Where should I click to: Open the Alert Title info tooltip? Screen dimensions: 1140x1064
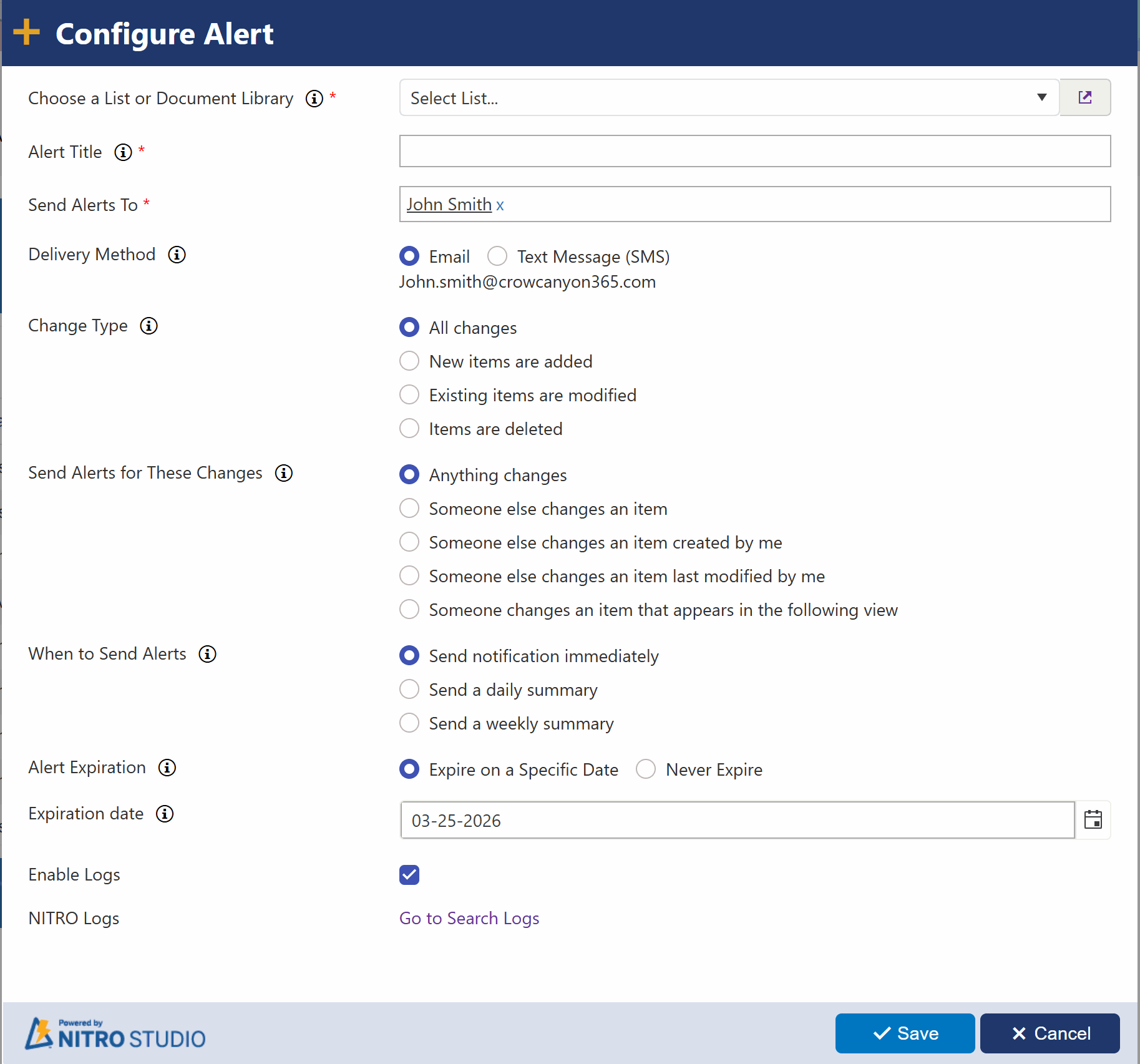[123, 152]
